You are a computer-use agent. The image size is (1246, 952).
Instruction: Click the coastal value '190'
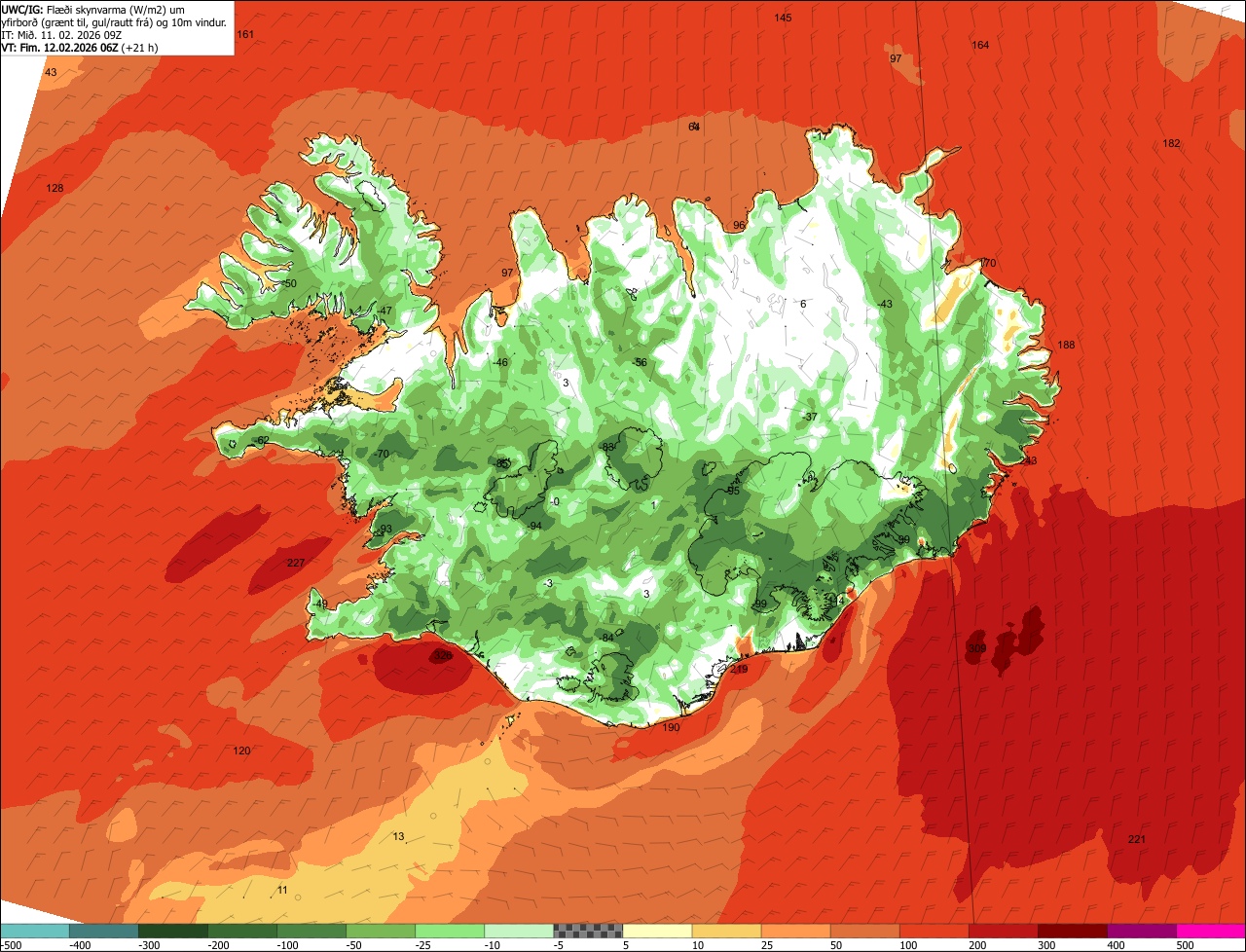click(671, 728)
